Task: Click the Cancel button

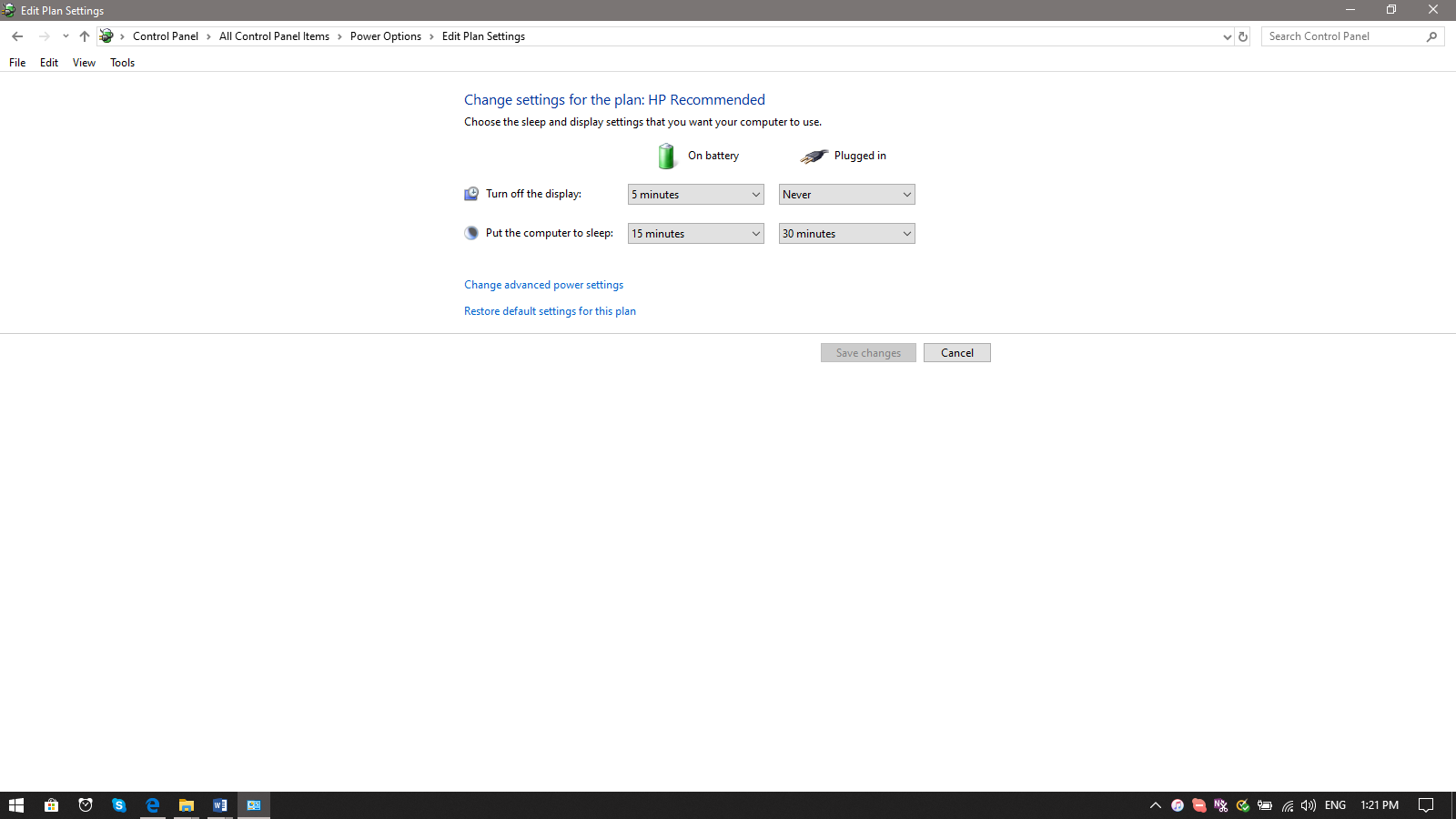Action: click(956, 352)
